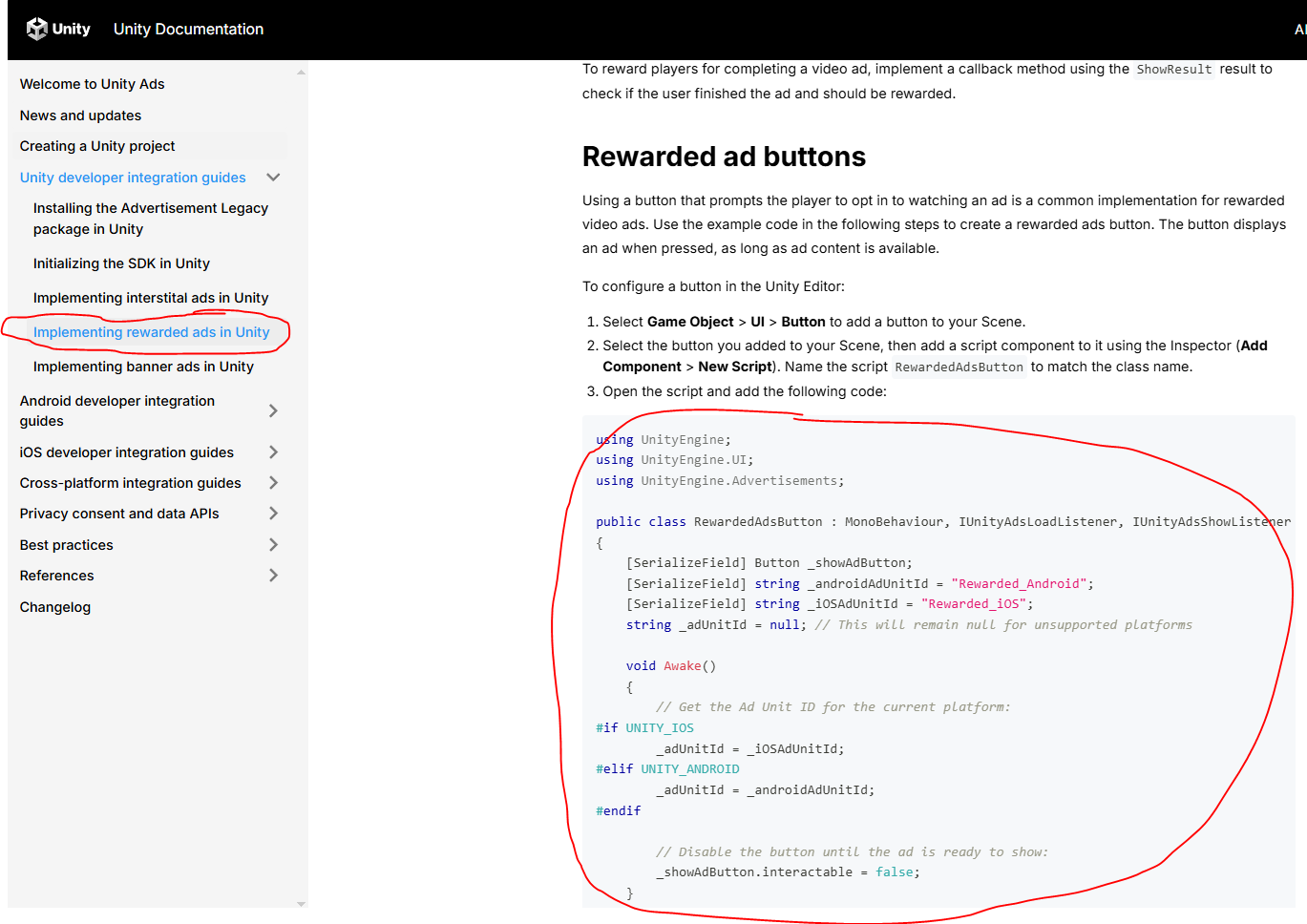Screen dimensions: 1307x924
Task: Expand the iOS developer integration guides chevron
Action: click(273, 452)
